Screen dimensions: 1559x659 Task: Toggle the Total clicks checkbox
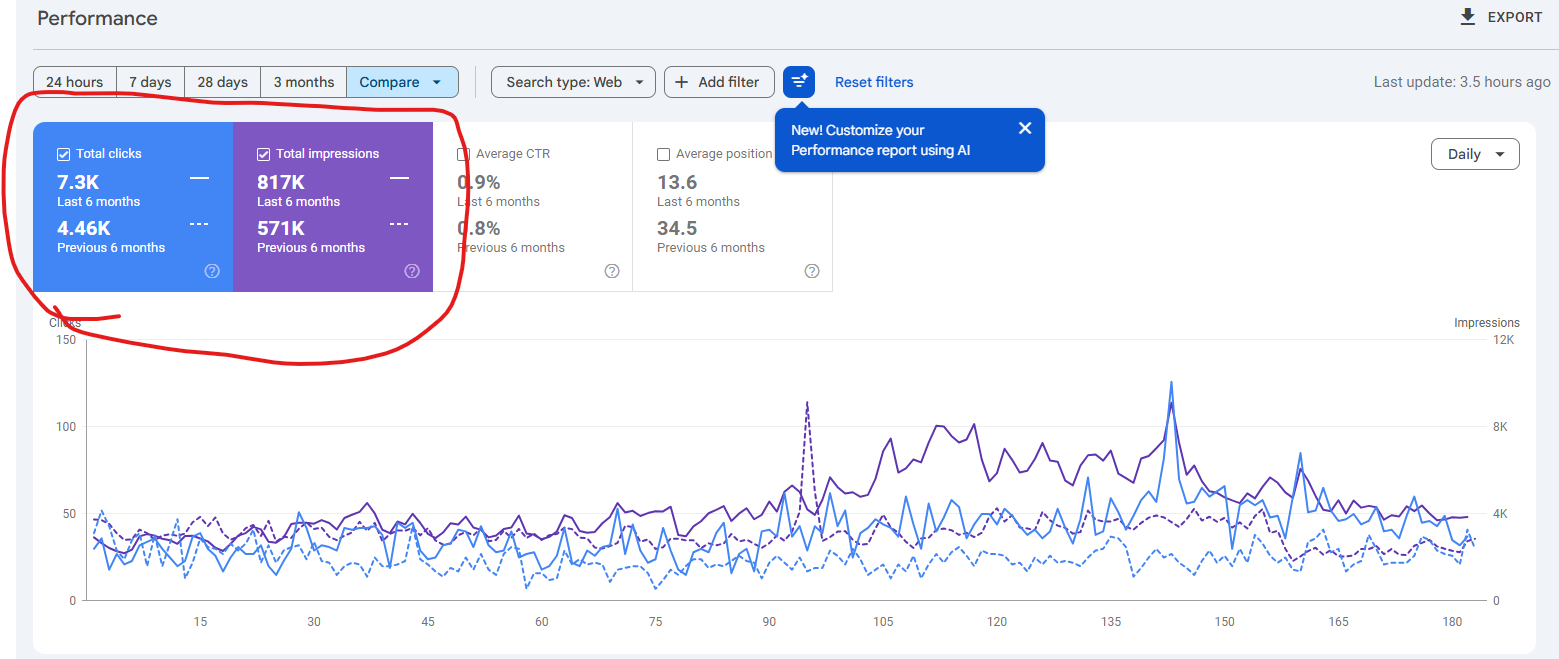(64, 154)
